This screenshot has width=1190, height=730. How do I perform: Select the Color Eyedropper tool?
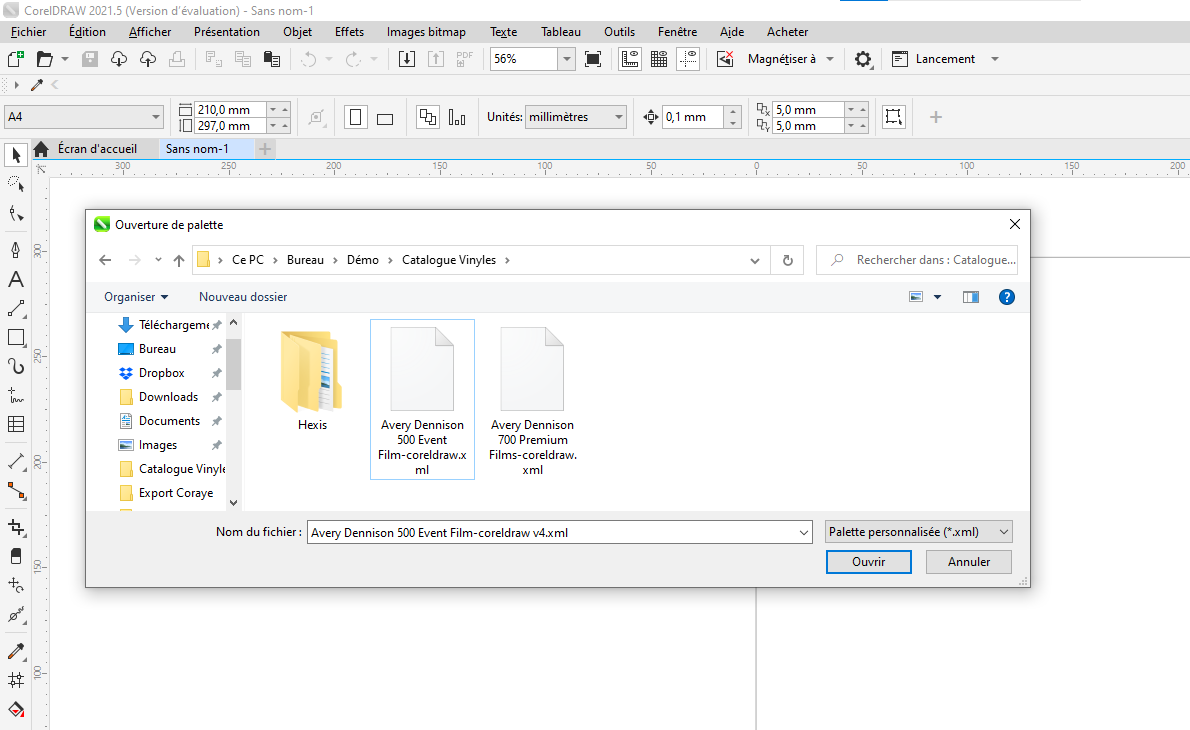pos(16,651)
